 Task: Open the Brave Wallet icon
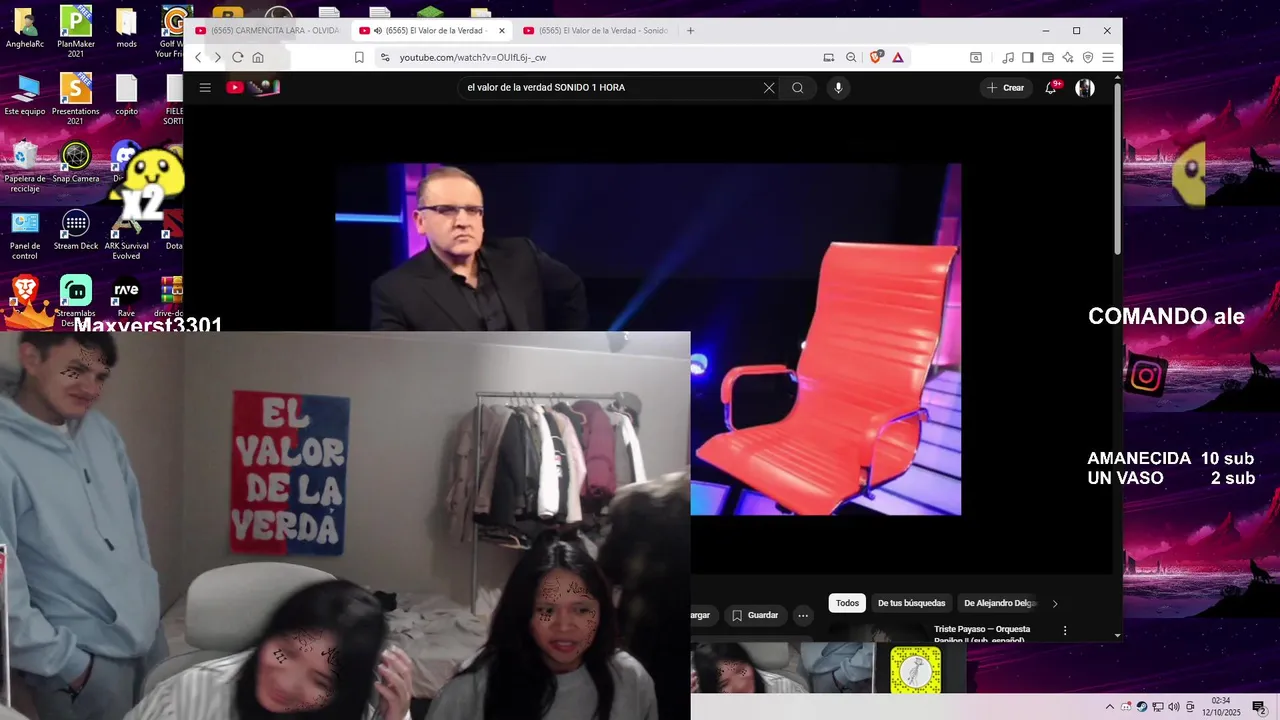[1048, 57]
